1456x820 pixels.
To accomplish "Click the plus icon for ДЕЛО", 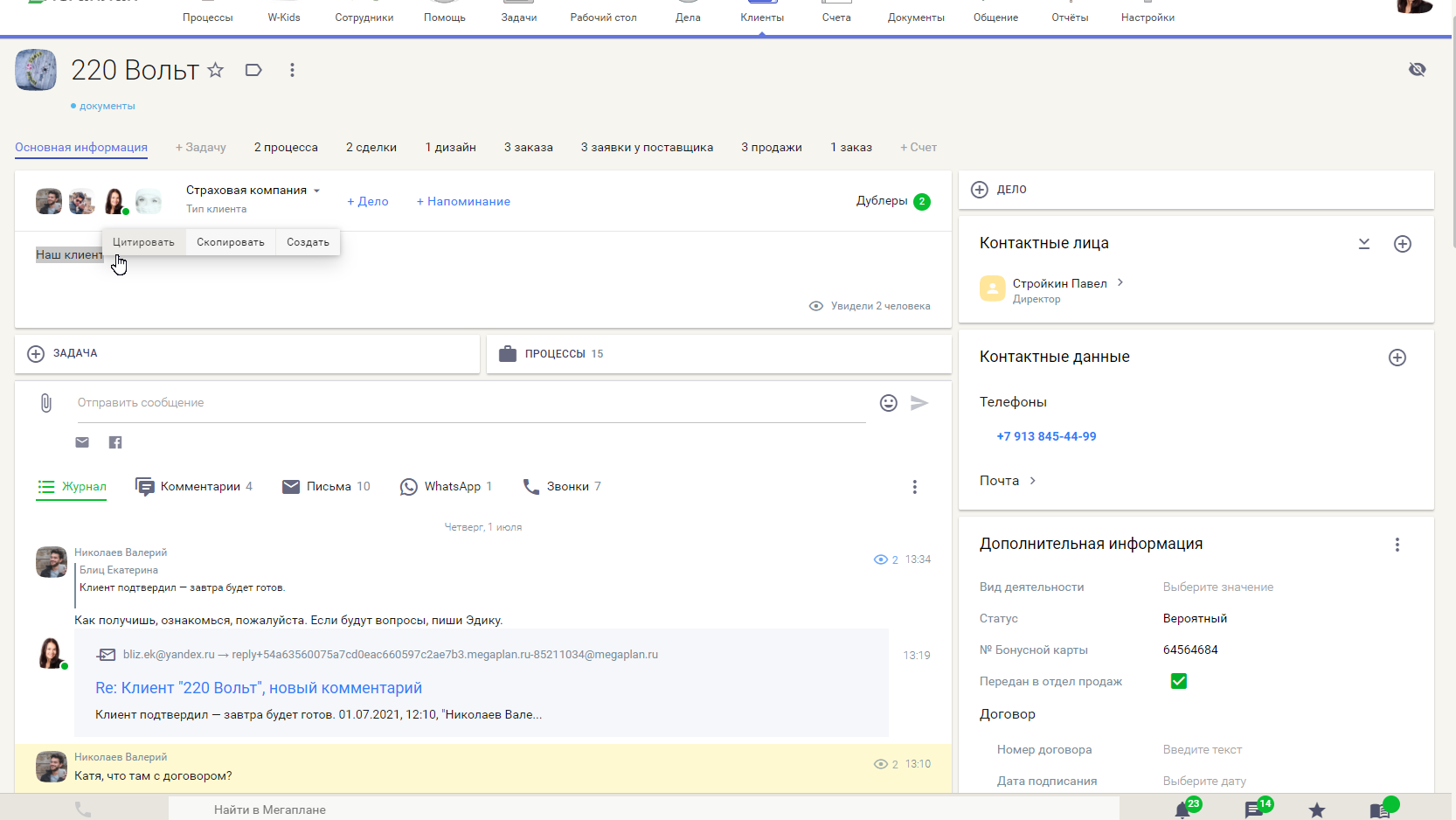I will pyautogui.click(x=980, y=190).
